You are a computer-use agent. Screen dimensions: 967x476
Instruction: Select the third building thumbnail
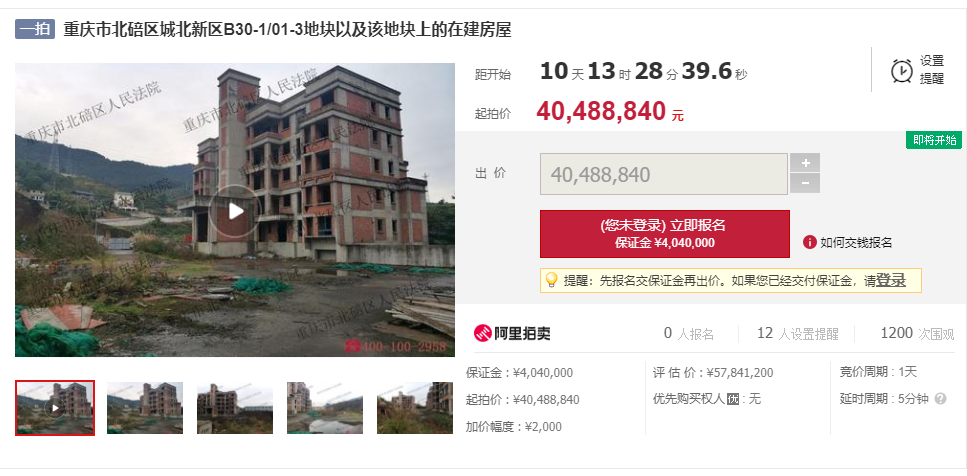coord(235,408)
